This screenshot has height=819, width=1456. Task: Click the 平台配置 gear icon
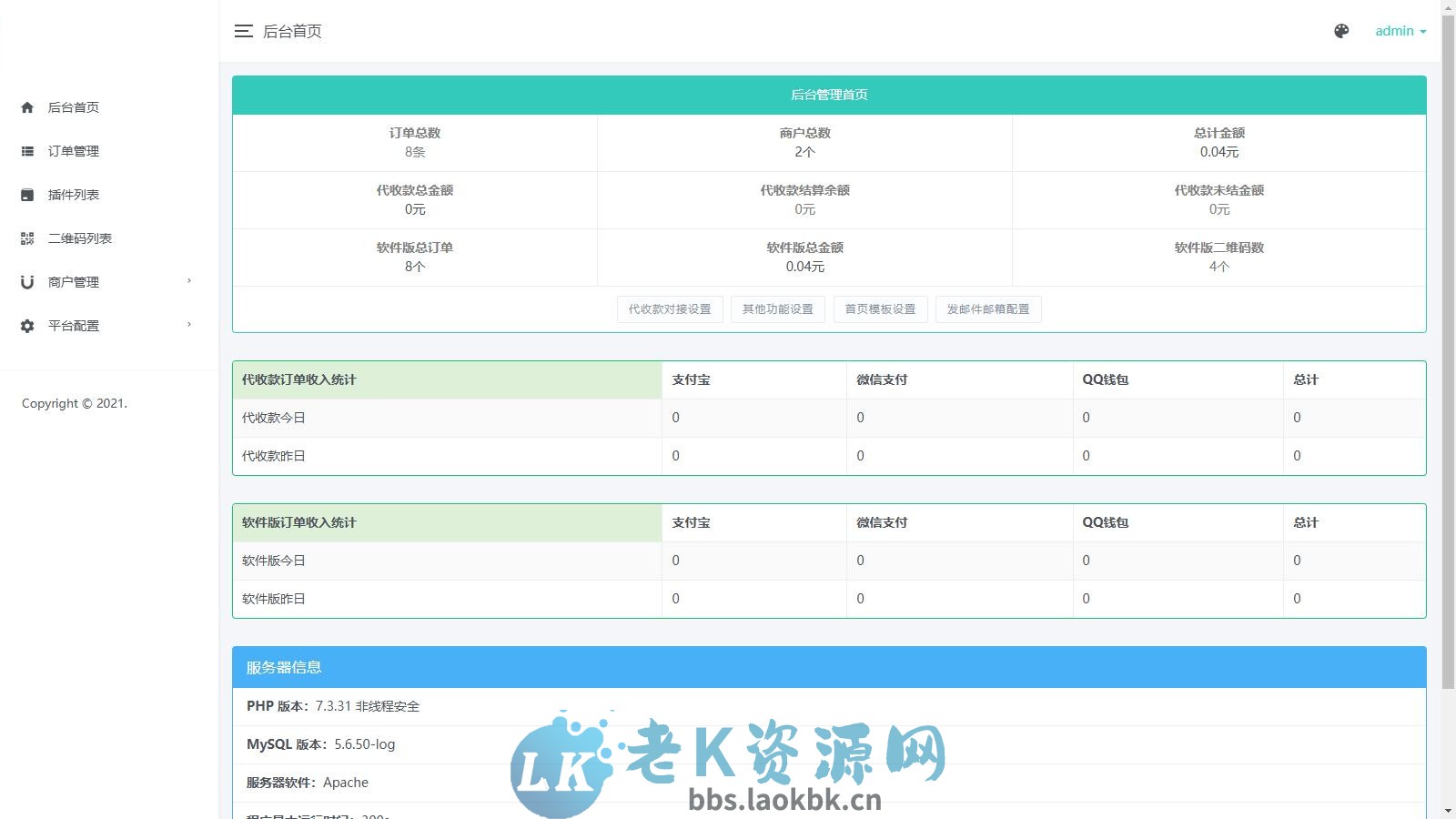(26, 325)
